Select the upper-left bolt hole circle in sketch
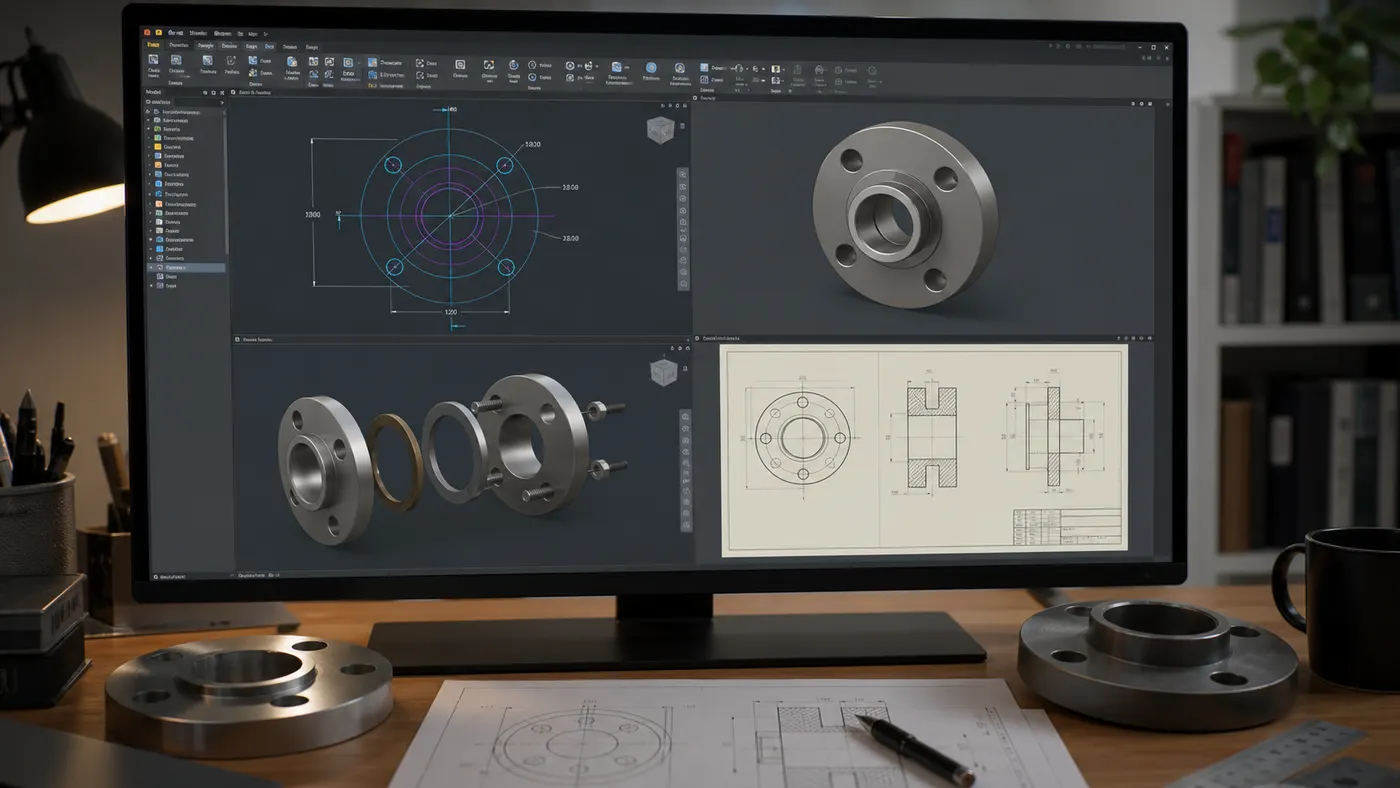The width and height of the screenshot is (1400, 788). pos(393,165)
